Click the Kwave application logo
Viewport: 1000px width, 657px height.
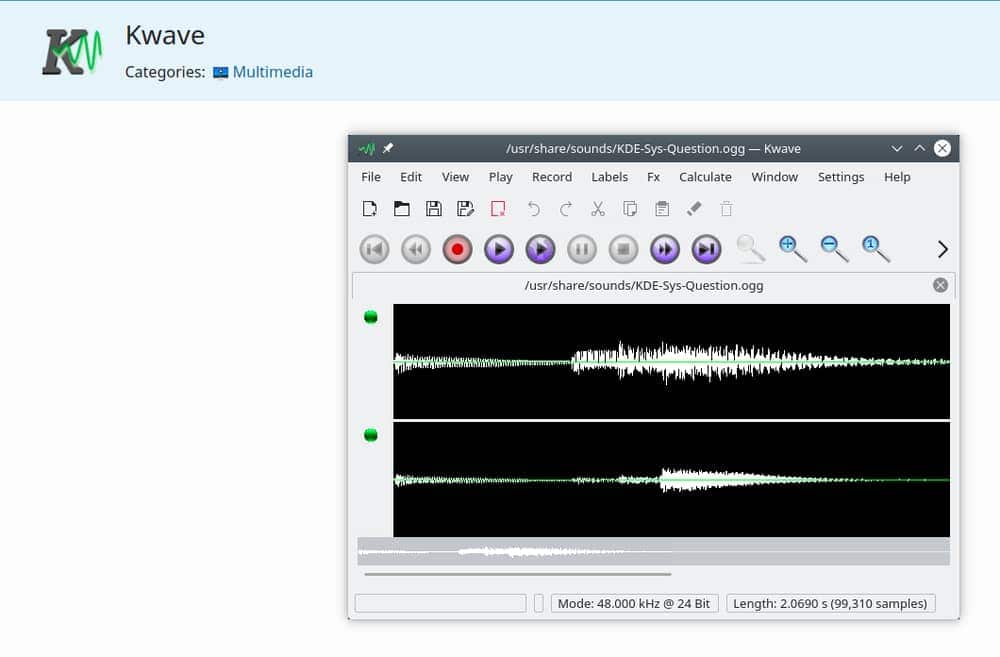click(x=72, y=52)
